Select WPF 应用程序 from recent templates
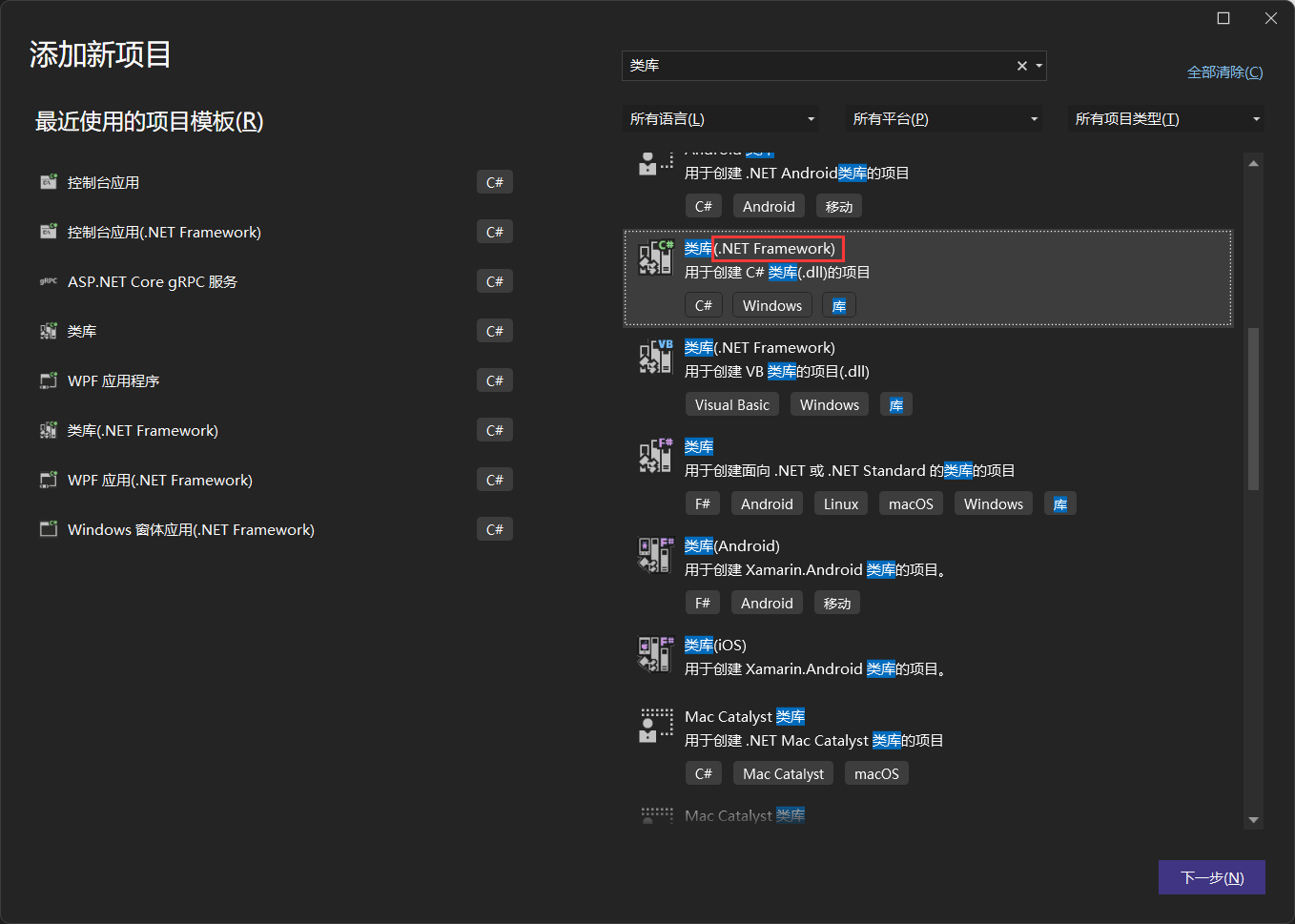The image size is (1295, 924). pyautogui.click(x=113, y=380)
